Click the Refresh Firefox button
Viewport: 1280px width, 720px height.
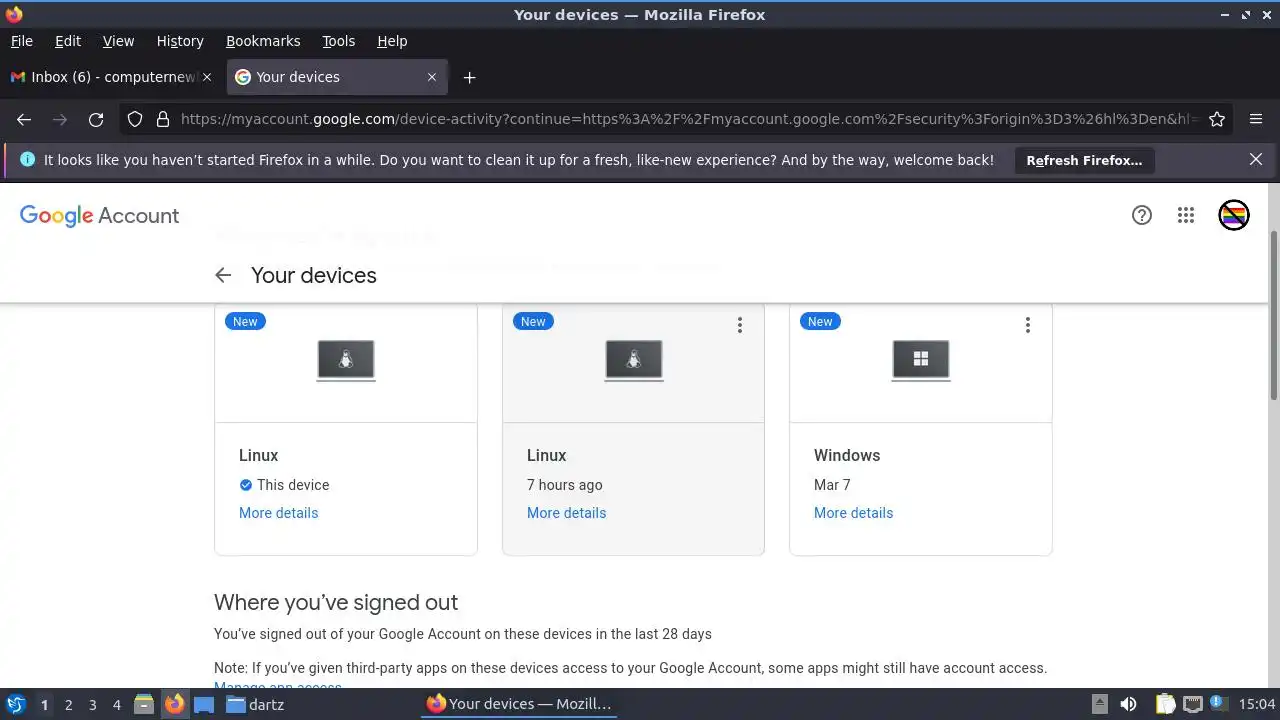pos(1084,160)
